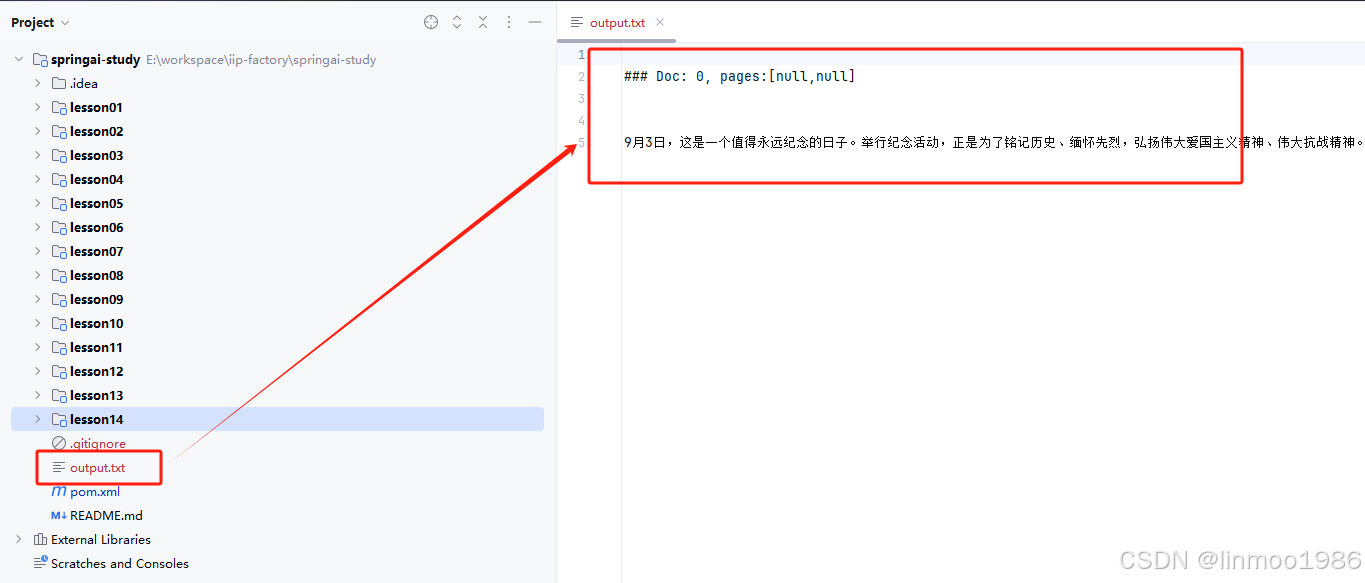This screenshot has width=1365, height=583.
Task: Expand All nodes using the chevron icon
Action: click(x=457, y=21)
